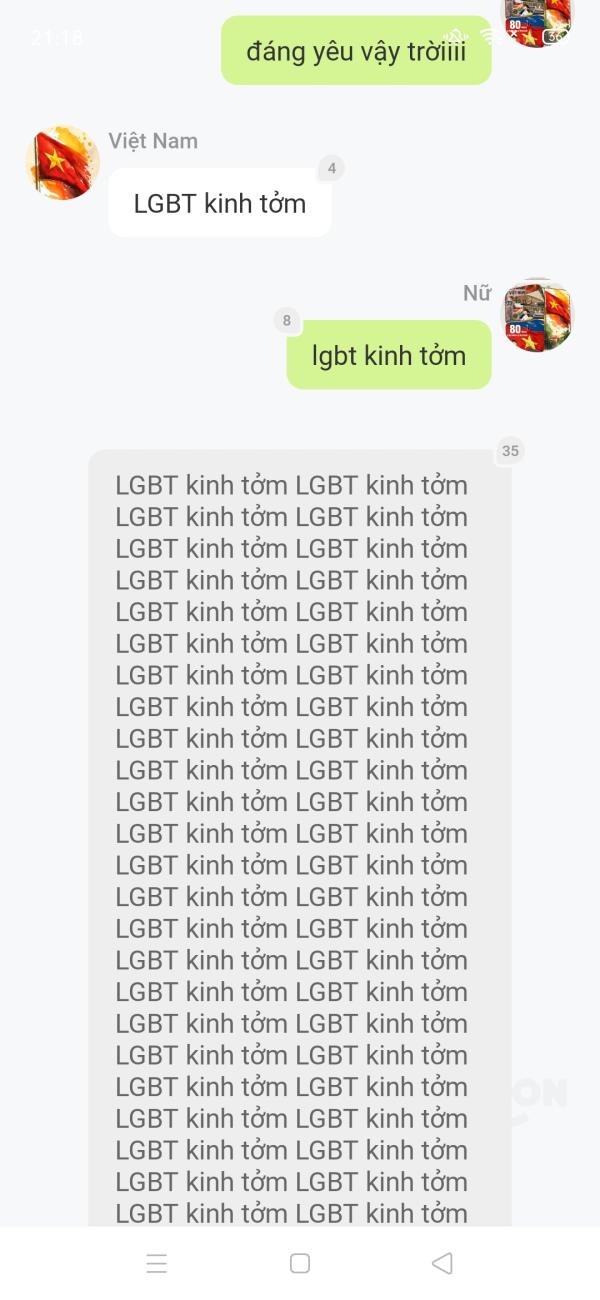Tap the partially visible top-right avatar
Image resolution: width=600 pixels, height=1300 pixels.
537,22
